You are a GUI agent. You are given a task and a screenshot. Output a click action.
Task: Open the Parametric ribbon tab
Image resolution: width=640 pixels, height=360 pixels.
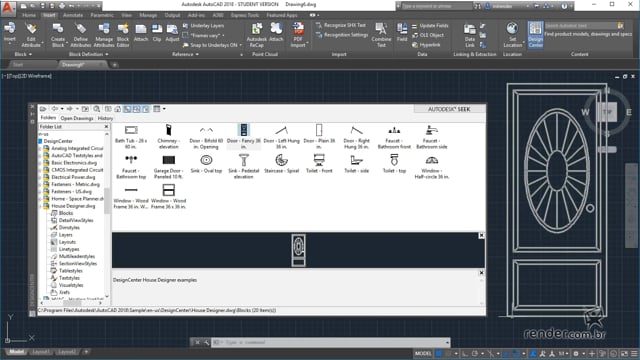coord(102,15)
